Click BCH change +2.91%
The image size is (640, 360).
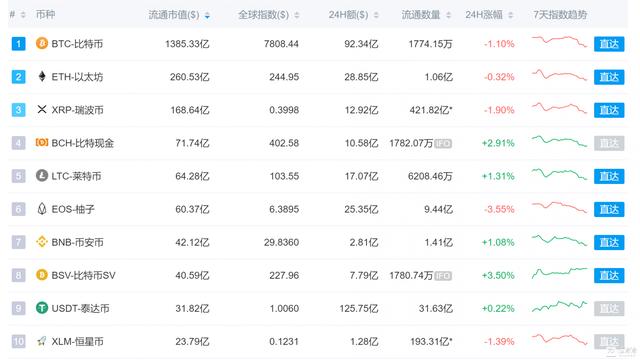(498, 143)
